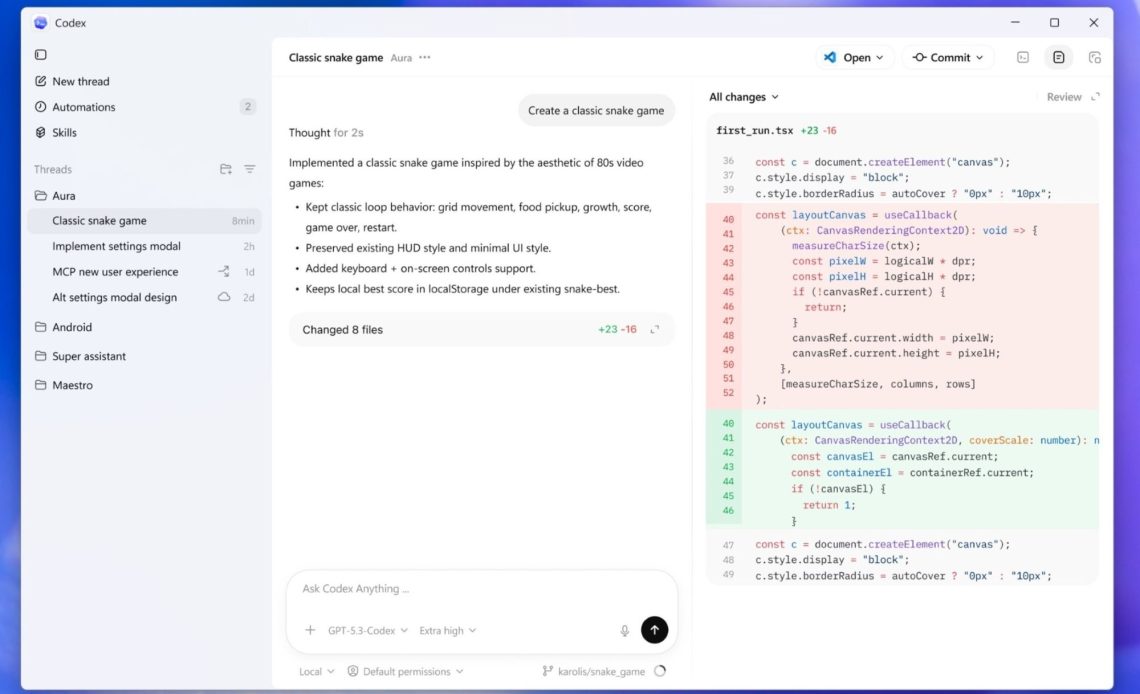Expand the All changes dropdown
This screenshot has height=694, width=1140.
(743, 97)
